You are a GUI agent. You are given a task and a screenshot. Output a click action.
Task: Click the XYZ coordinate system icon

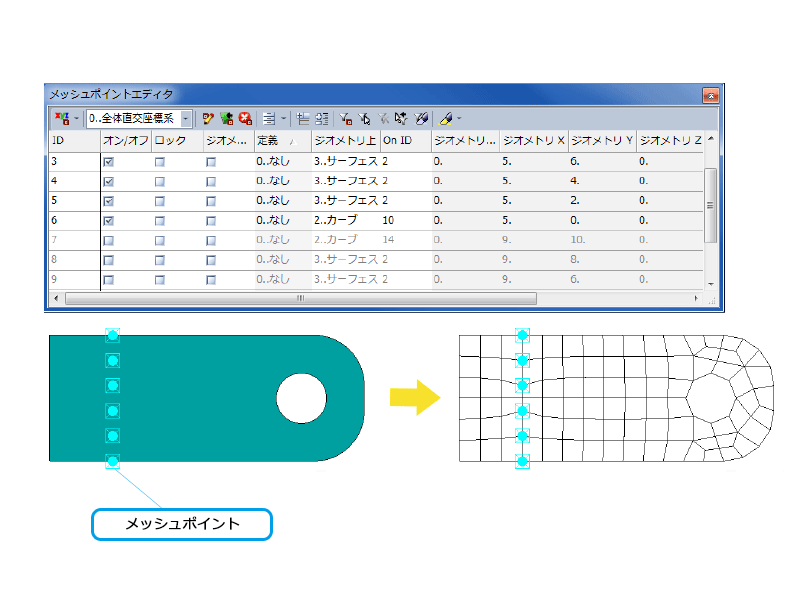click(x=62, y=119)
